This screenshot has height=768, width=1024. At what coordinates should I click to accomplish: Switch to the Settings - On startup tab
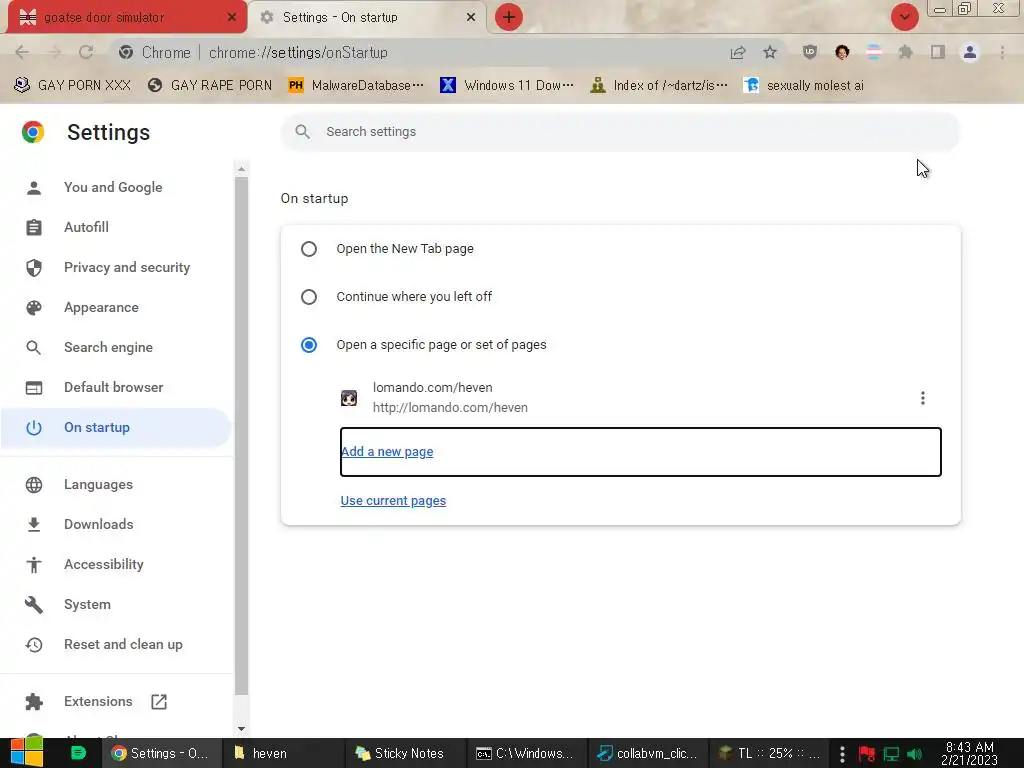click(x=369, y=18)
